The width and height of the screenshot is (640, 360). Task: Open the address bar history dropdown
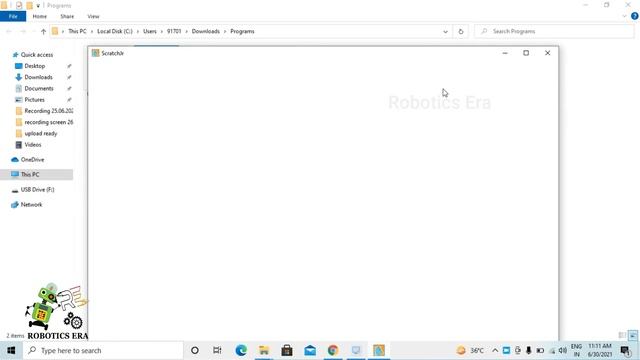pos(445,31)
